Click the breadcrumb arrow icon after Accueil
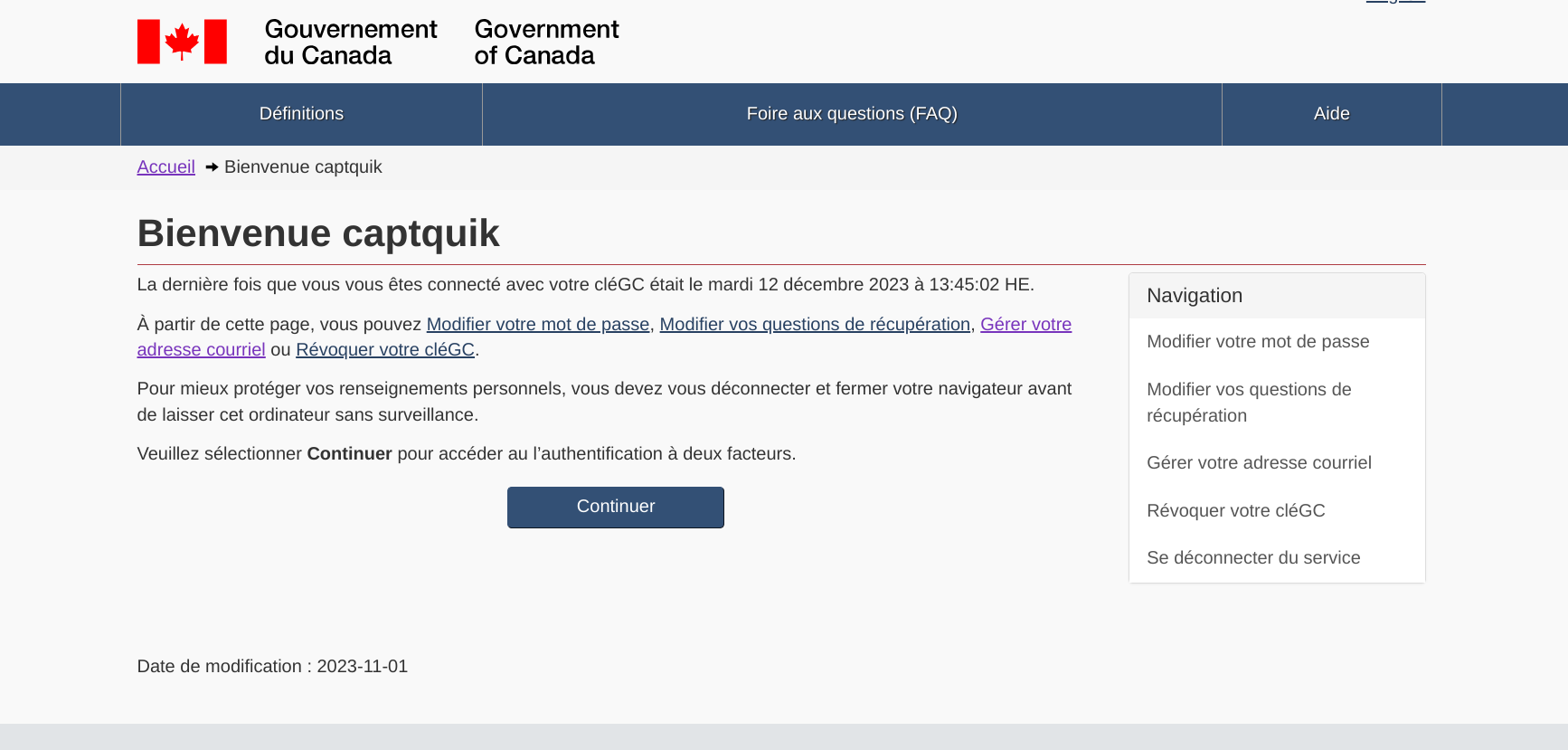This screenshot has width=1568, height=750. click(212, 167)
